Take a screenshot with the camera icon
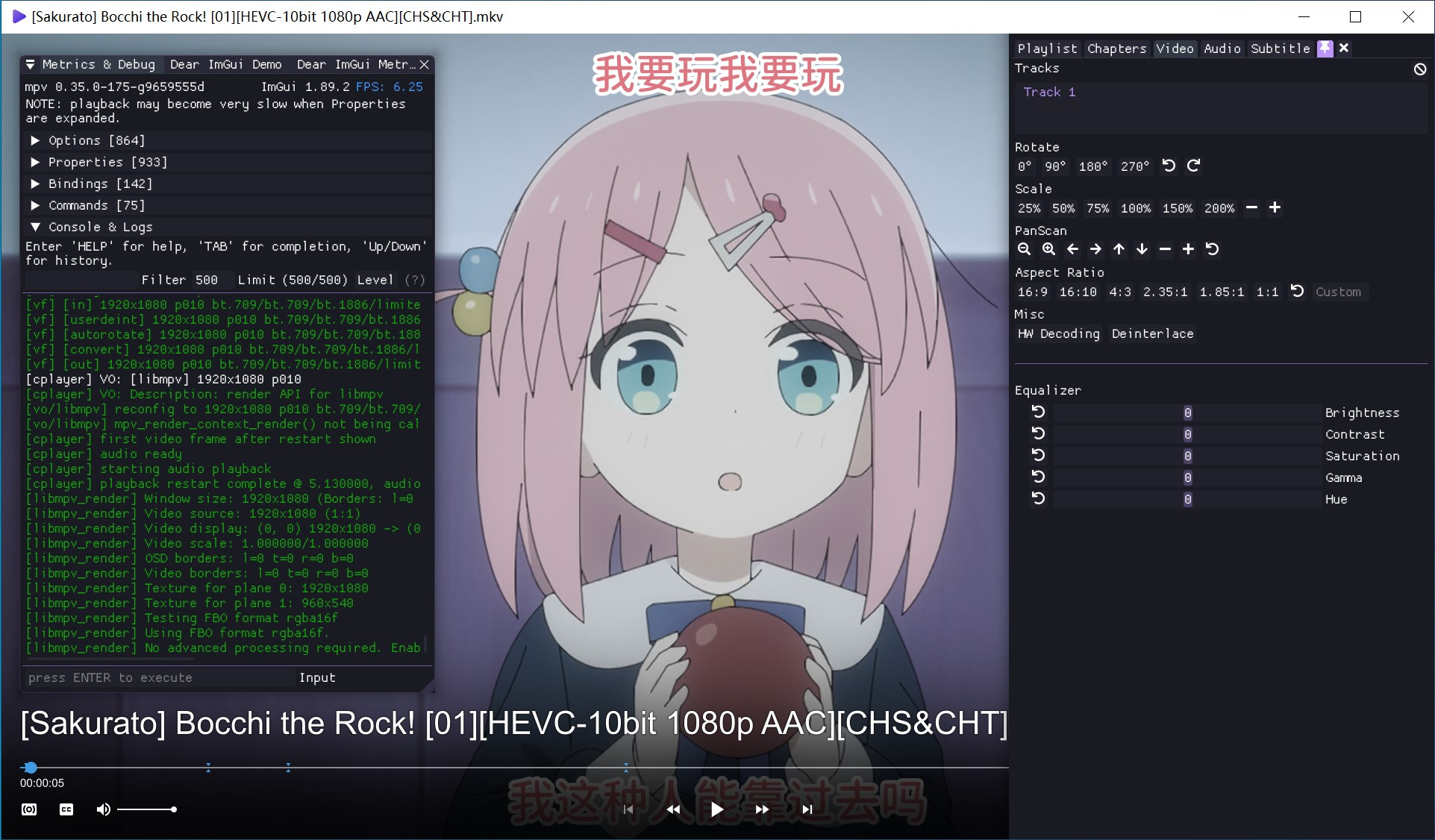Viewport: 1435px width, 840px height. 29,809
